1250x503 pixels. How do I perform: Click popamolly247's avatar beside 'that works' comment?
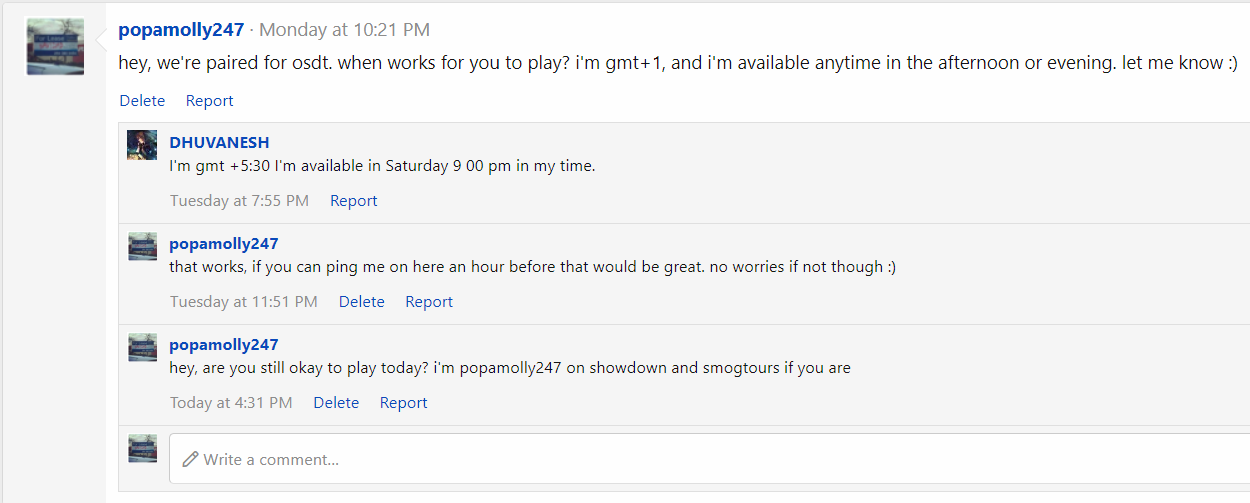[x=142, y=245]
